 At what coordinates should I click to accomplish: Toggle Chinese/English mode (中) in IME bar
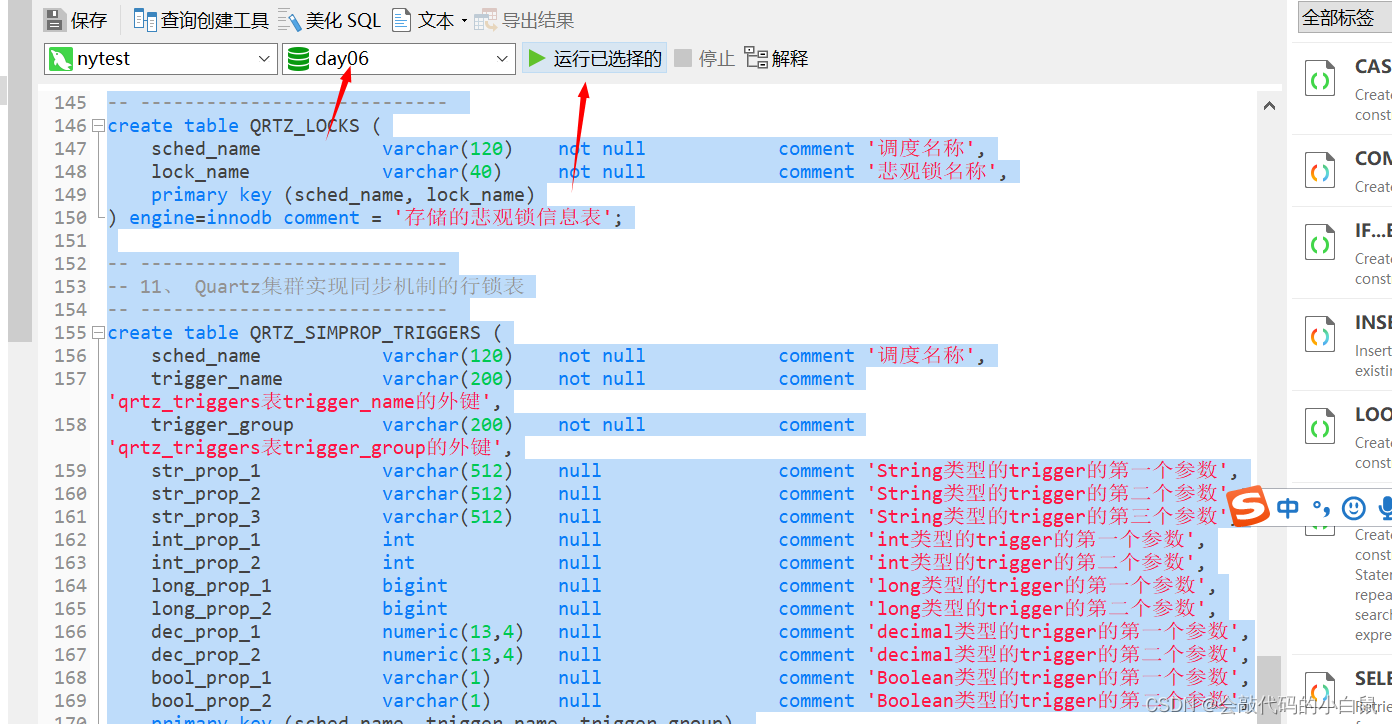pos(1288,508)
